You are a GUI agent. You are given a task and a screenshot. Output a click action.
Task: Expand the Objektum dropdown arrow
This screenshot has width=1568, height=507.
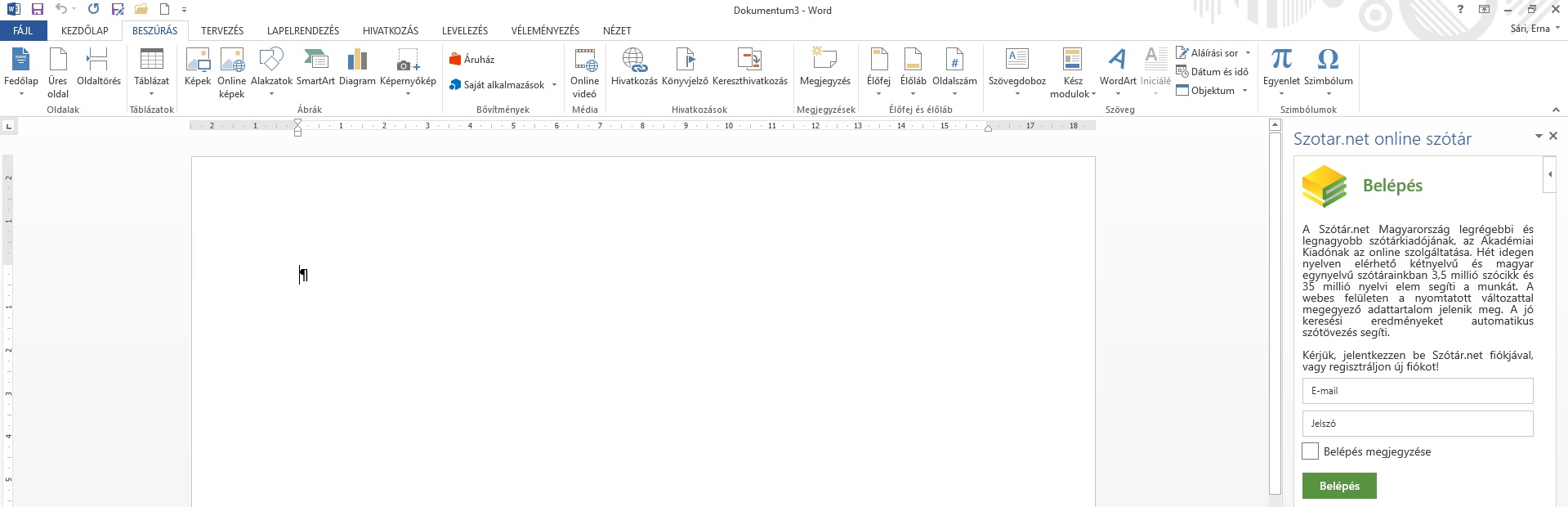(x=1244, y=91)
